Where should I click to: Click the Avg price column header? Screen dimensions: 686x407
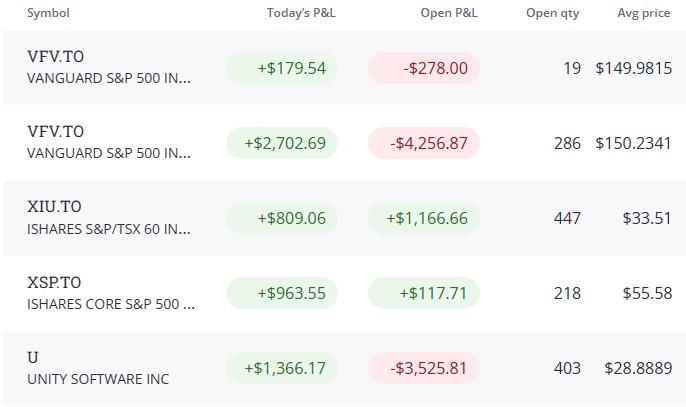(644, 13)
